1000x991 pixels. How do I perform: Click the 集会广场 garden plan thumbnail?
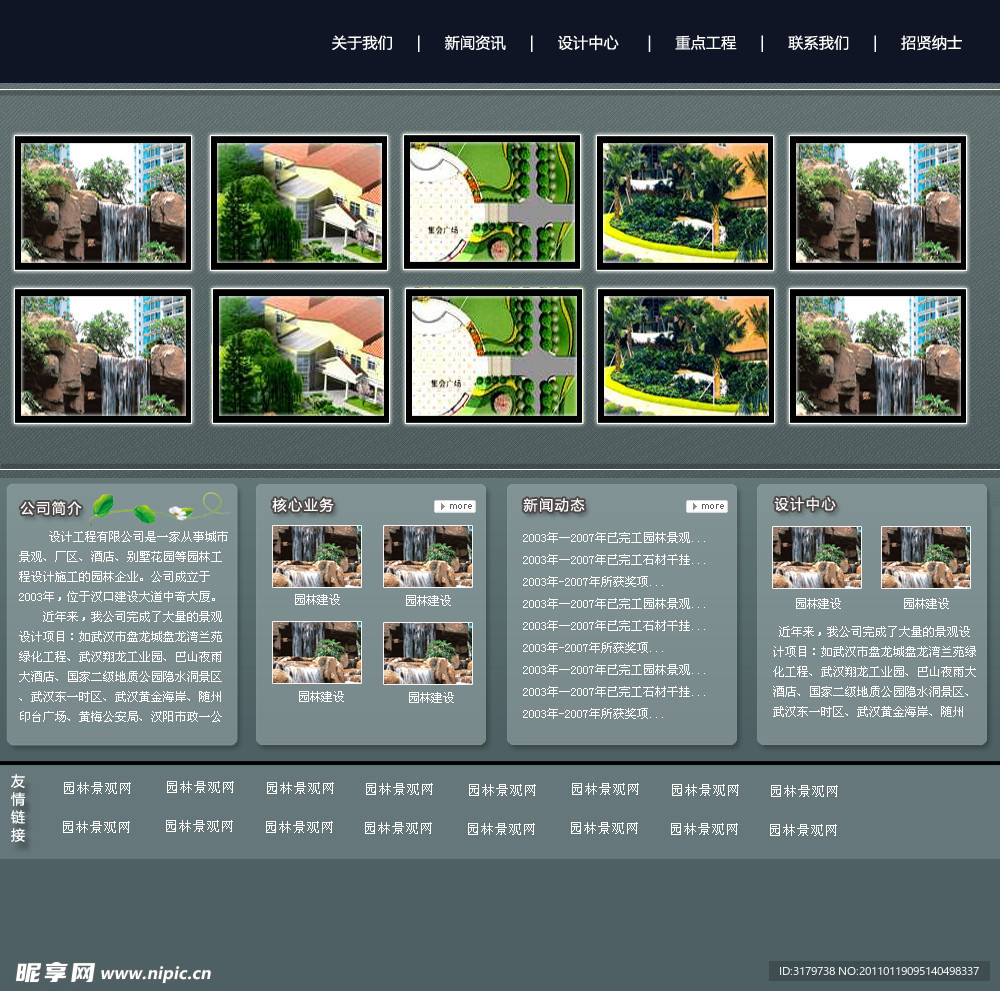pos(491,201)
